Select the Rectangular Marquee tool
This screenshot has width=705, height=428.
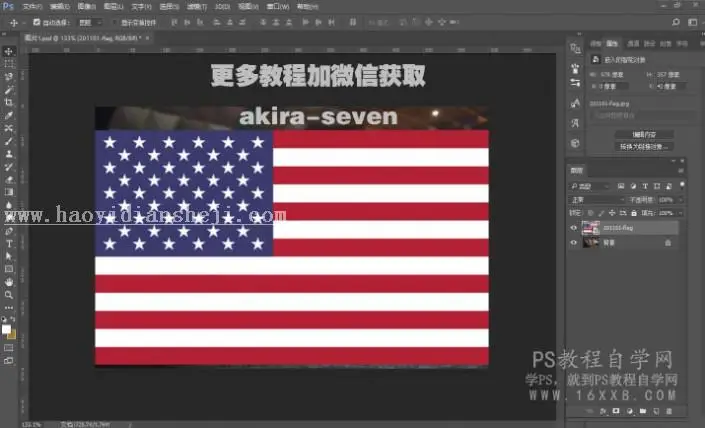coord(9,64)
